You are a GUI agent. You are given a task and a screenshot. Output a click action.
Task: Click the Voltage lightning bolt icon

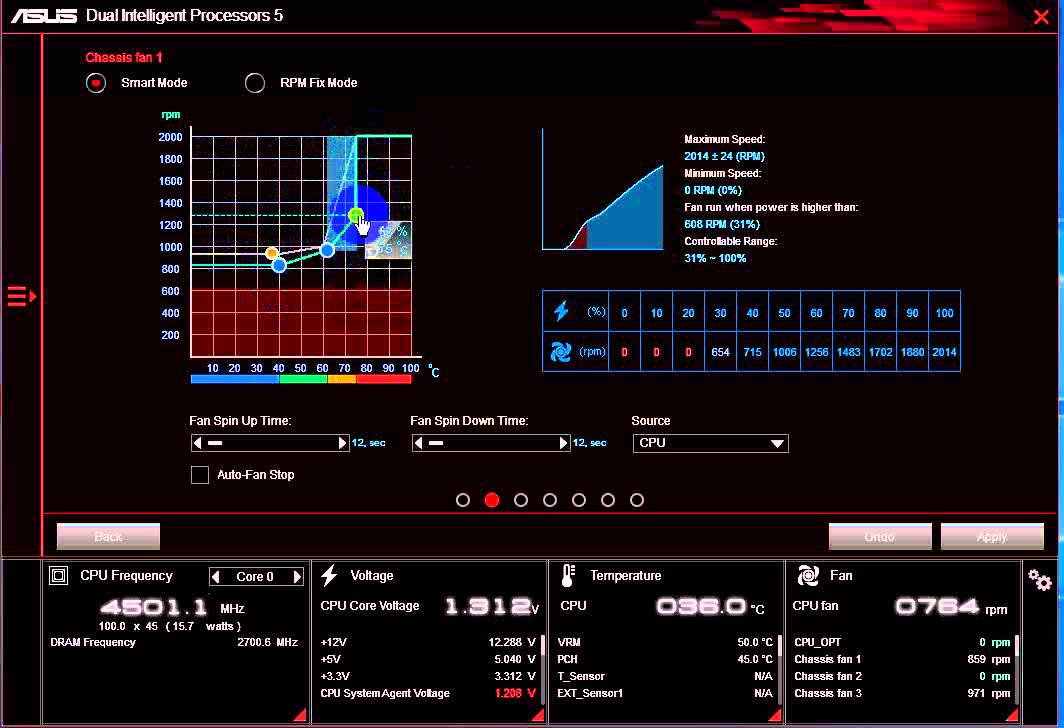[x=329, y=575]
